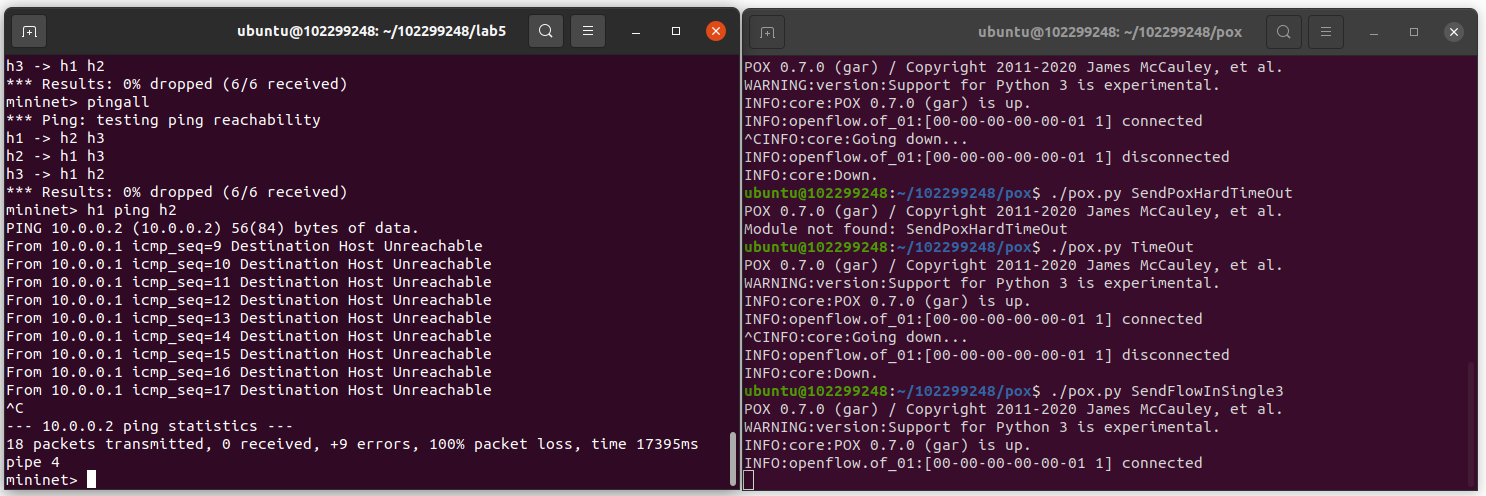
Task: Click the lab5 window title text
Action: click(x=371, y=32)
